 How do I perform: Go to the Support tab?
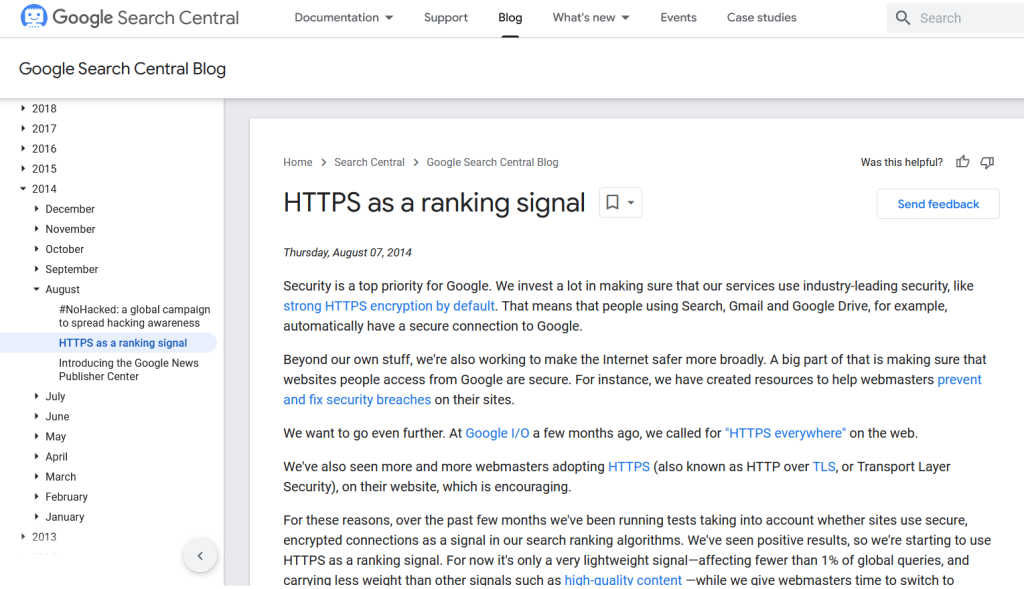tap(446, 18)
